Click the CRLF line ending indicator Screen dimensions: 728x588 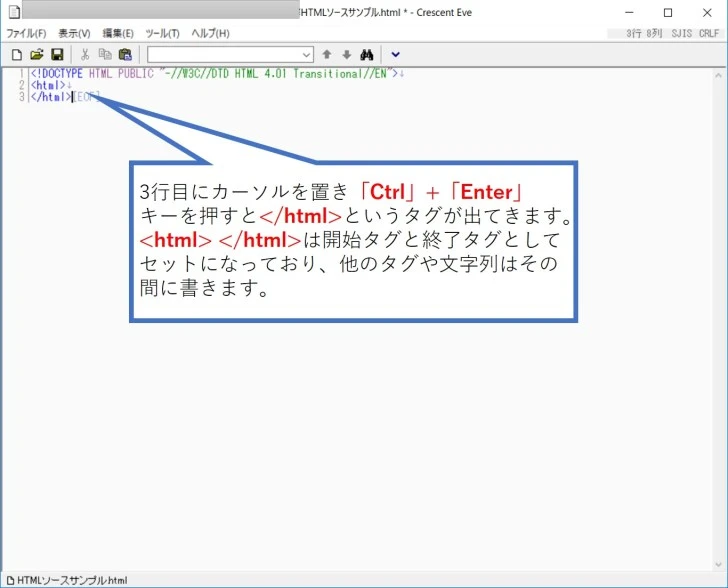[709, 33]
